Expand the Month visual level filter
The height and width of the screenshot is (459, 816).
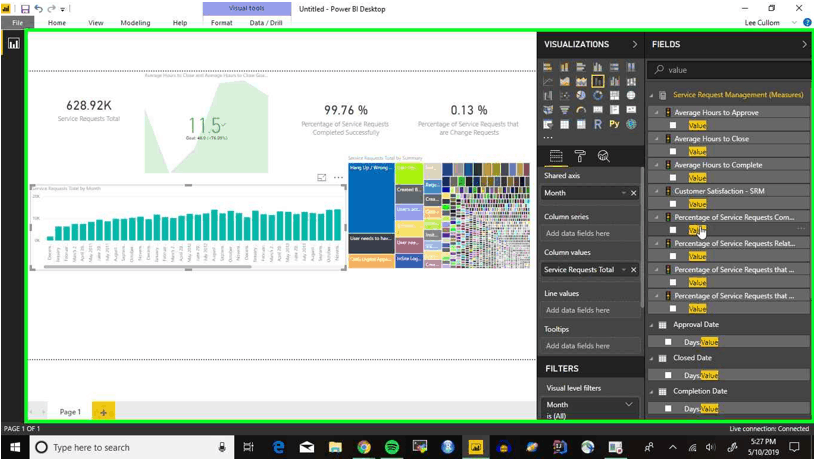629,404
